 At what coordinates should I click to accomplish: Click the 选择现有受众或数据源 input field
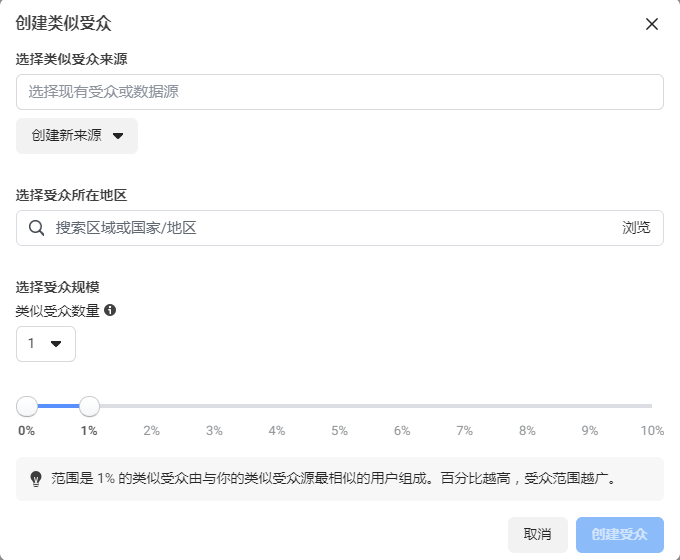(339, 92)
